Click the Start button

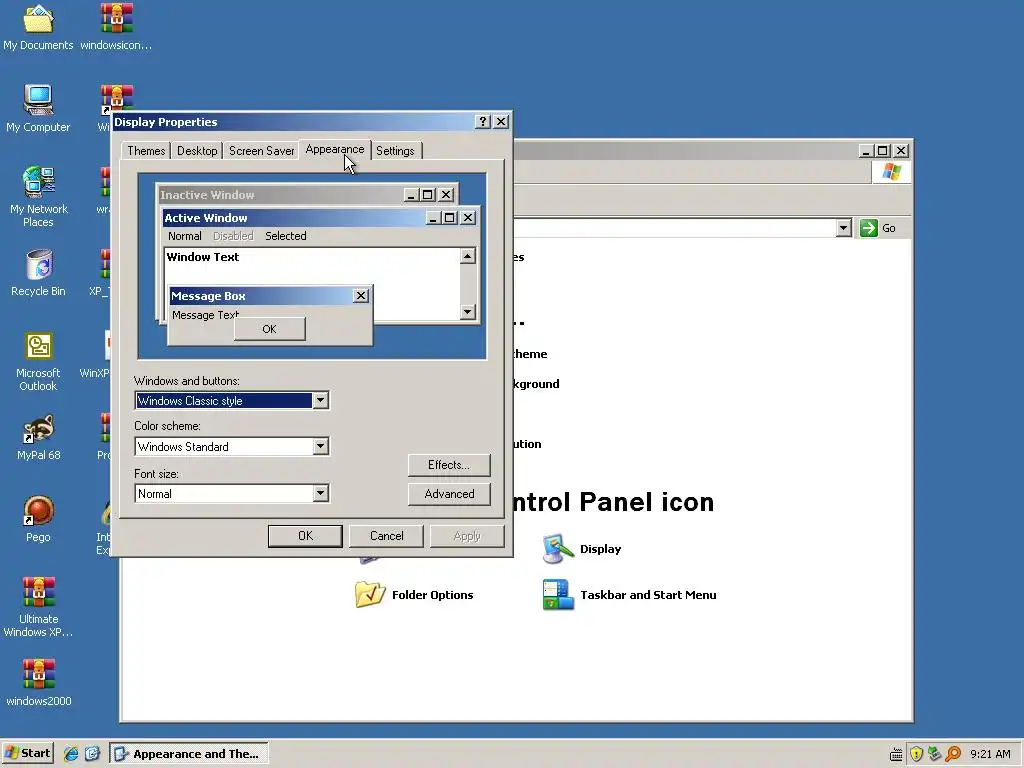27,754
